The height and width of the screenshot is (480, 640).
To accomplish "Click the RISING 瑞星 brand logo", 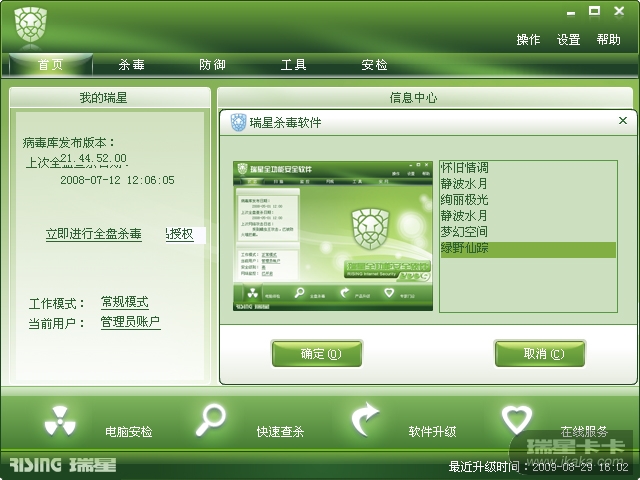I will [62, 464].
